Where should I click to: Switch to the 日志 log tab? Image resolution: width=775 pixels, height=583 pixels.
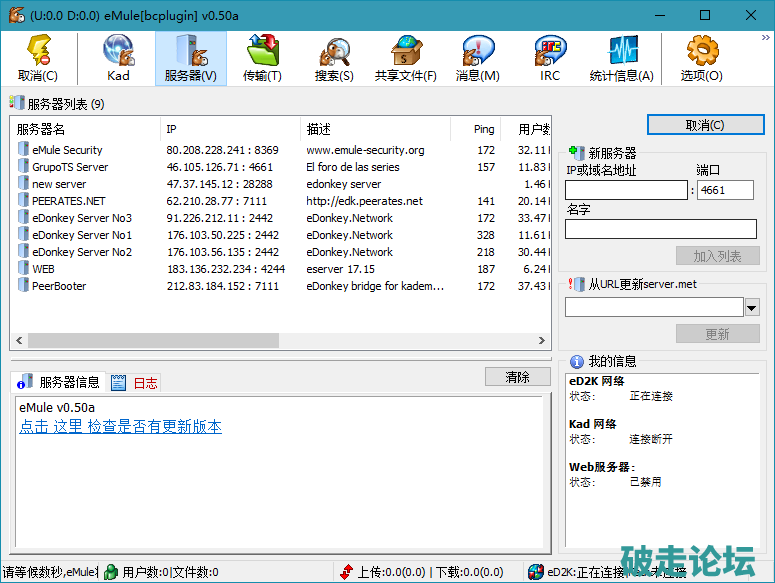(x=135, y=383)
